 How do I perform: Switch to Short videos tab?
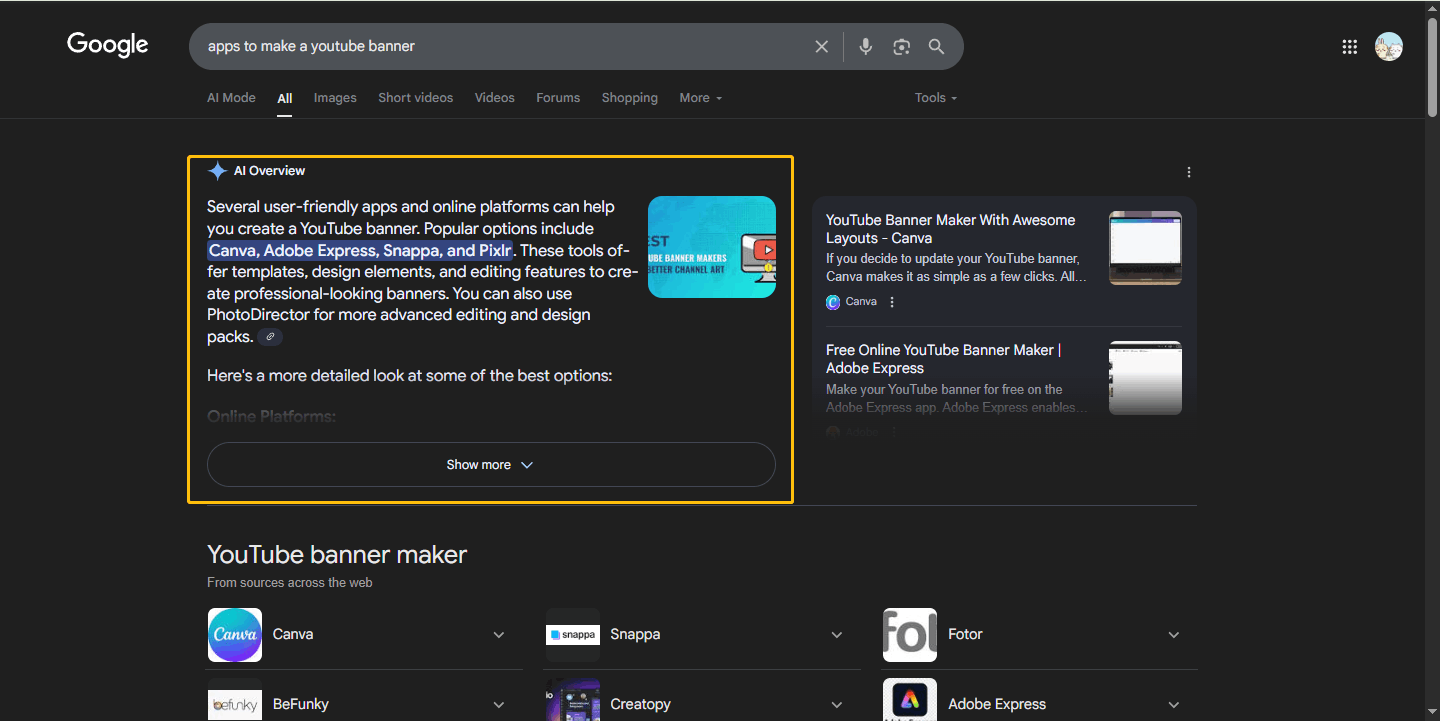point(415,98)
